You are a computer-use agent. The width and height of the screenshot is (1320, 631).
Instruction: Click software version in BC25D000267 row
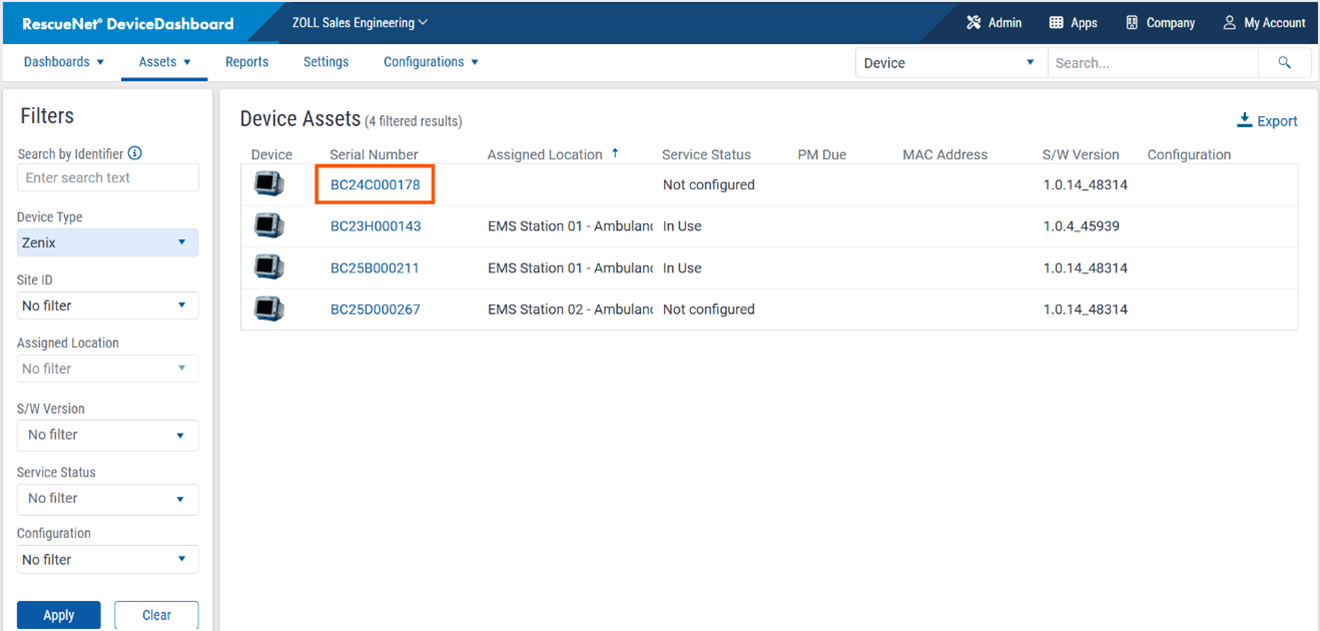tap(1085, 309)
